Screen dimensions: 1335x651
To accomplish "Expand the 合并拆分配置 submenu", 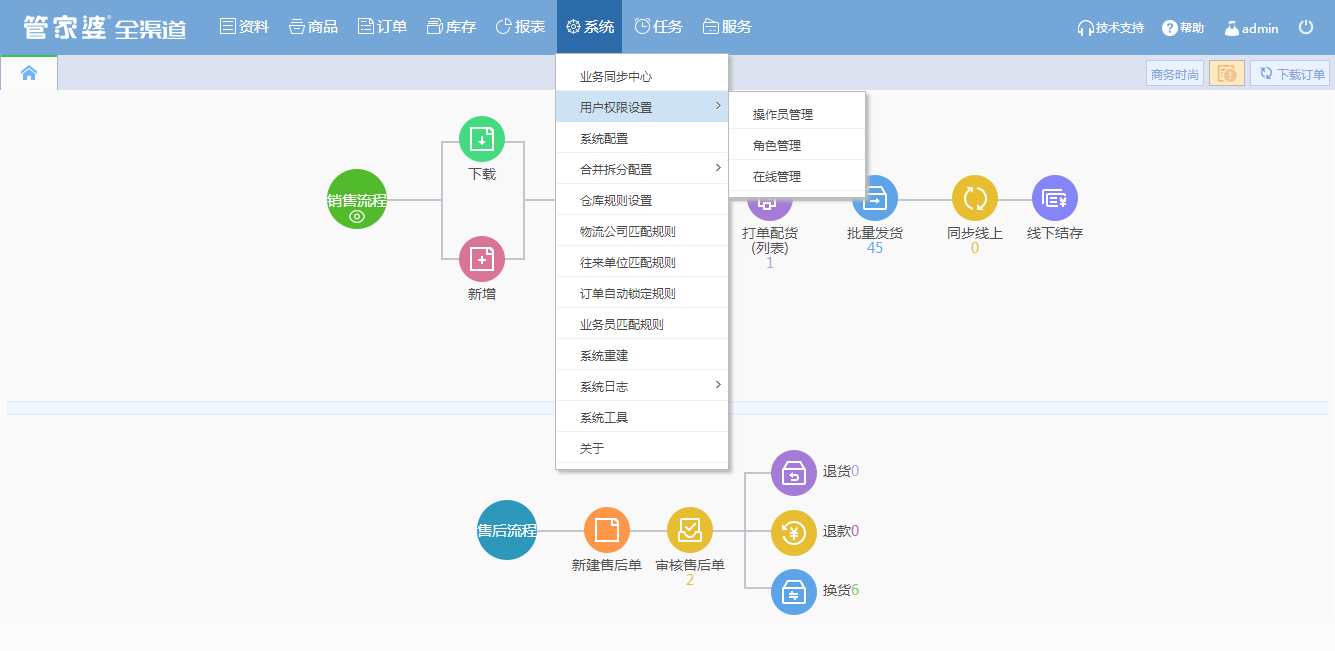I will (x=642, y=169).
